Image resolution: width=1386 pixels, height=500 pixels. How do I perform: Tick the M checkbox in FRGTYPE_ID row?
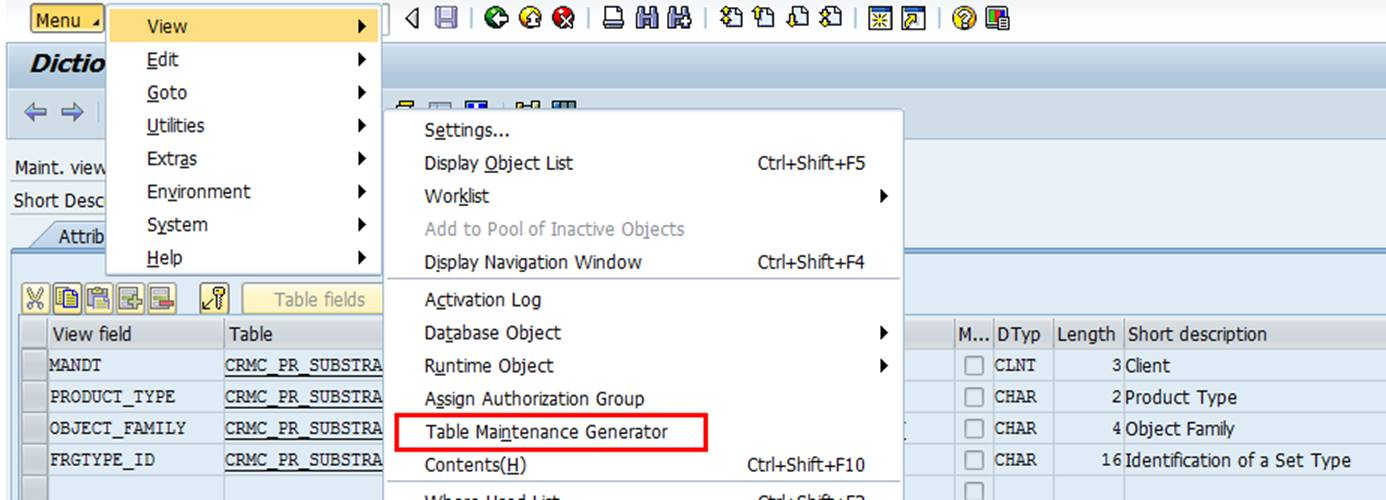tap(973, 460)
